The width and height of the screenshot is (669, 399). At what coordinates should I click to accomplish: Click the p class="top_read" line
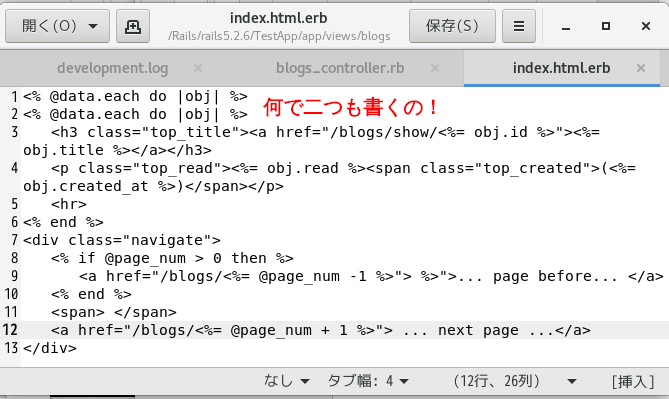343,168
